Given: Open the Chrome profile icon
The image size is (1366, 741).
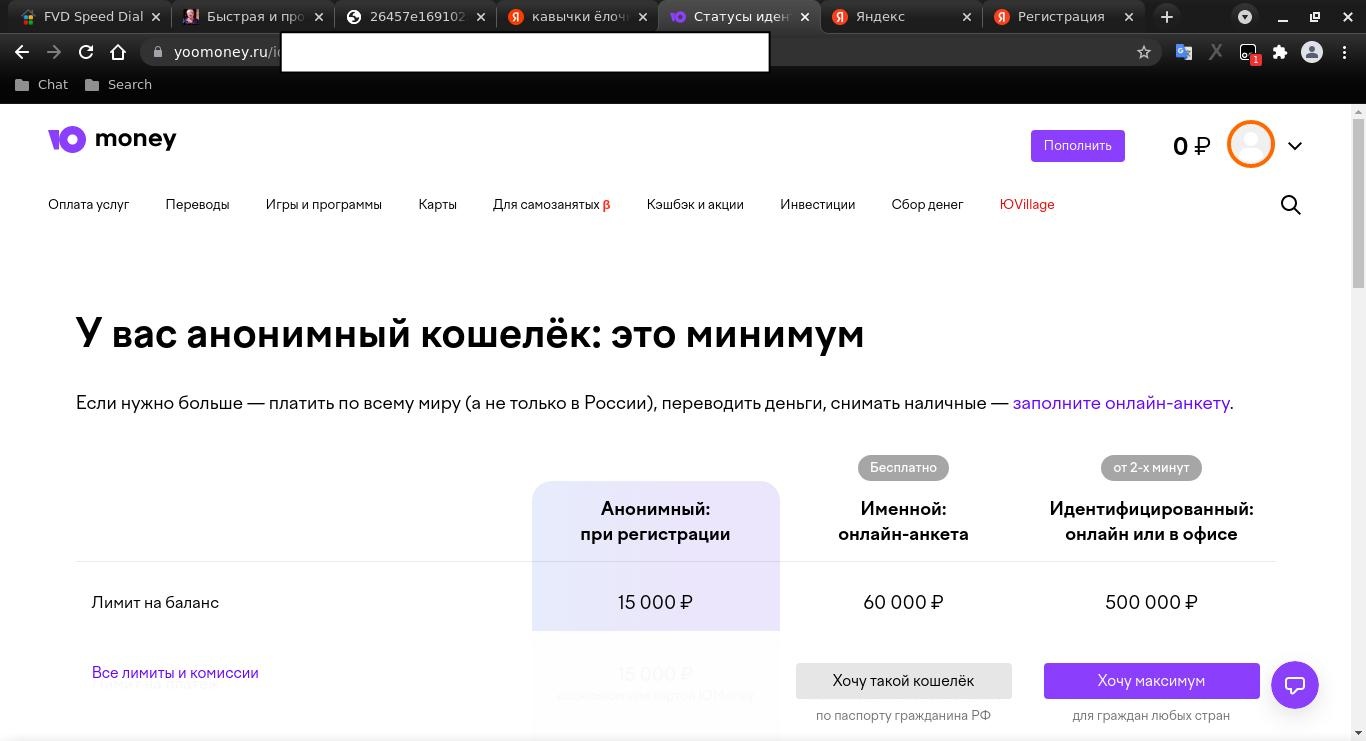Looking at the screenshot, I should [x=1312, y=52].
